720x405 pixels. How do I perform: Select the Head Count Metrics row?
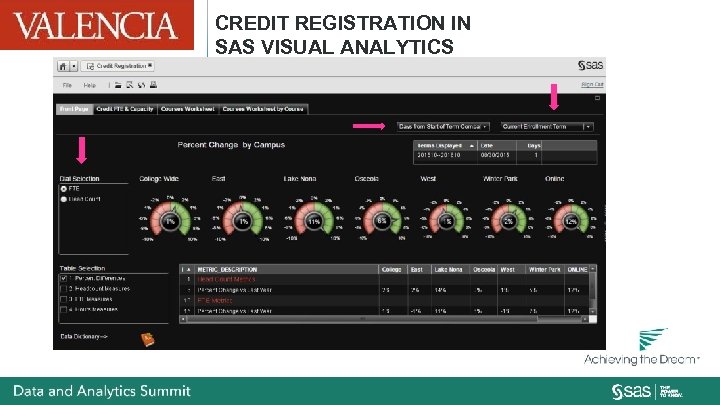(384, 280)
